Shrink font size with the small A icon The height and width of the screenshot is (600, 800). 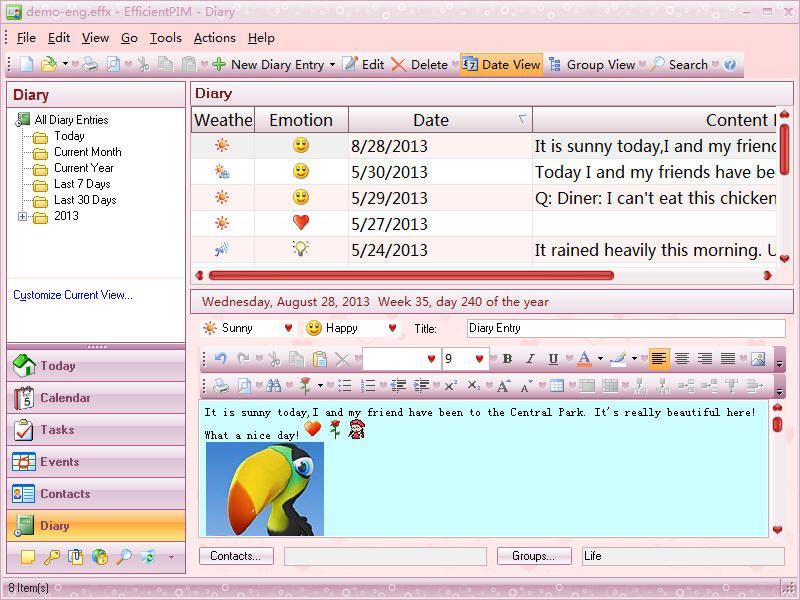point(526,386)
